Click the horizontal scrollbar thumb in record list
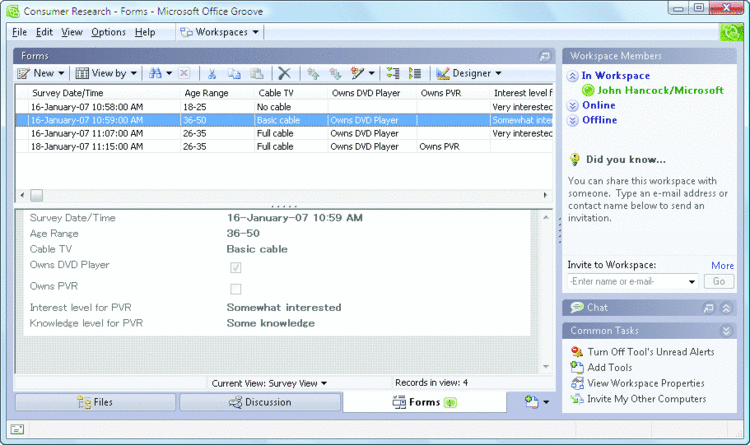This screenshot has width=750, height=445. click(x=36, y=195)
